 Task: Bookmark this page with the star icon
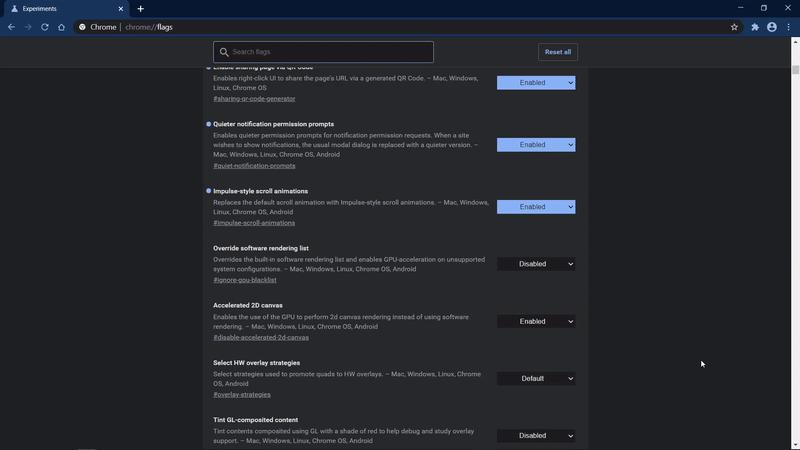click(734, 27)
